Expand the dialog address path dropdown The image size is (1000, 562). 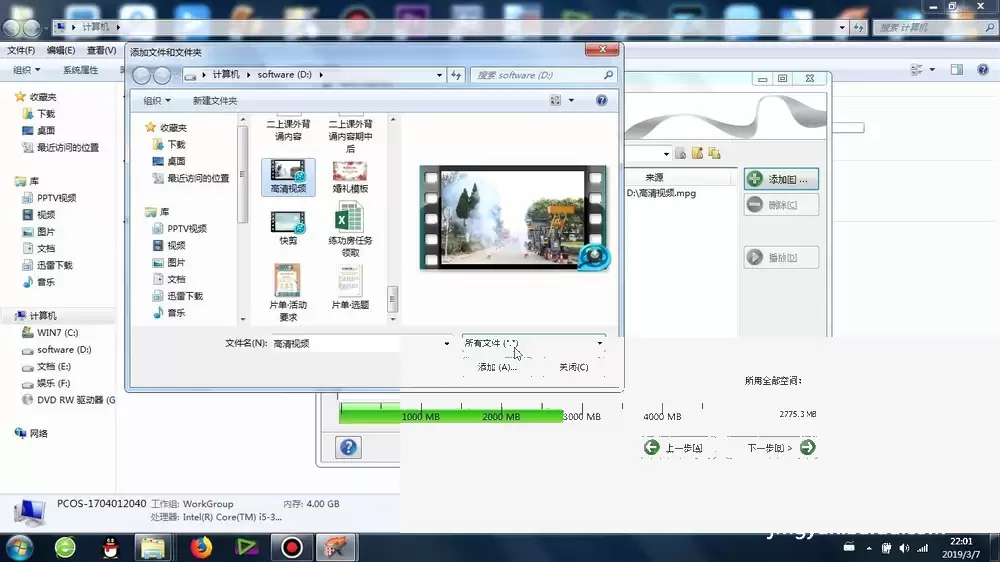[439, 75]
